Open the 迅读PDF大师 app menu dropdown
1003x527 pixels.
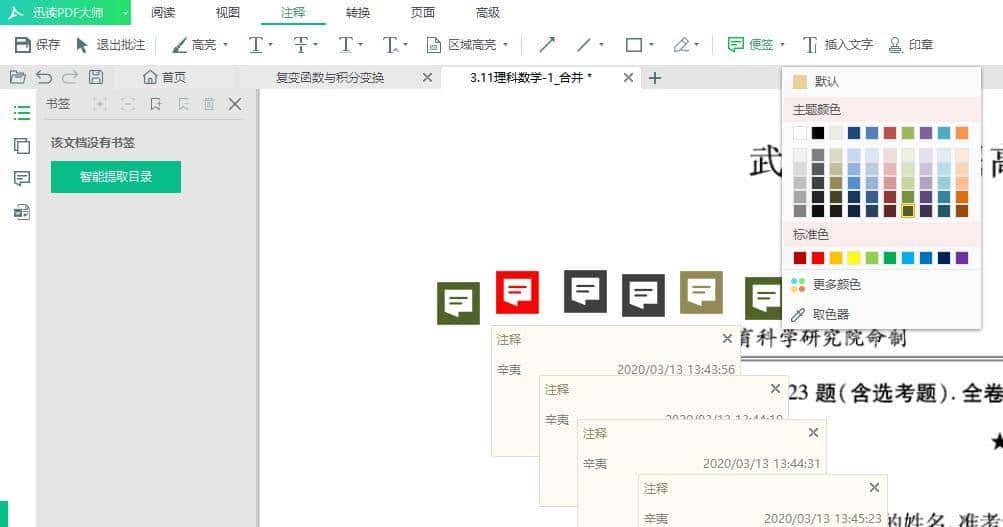[125, 13]
